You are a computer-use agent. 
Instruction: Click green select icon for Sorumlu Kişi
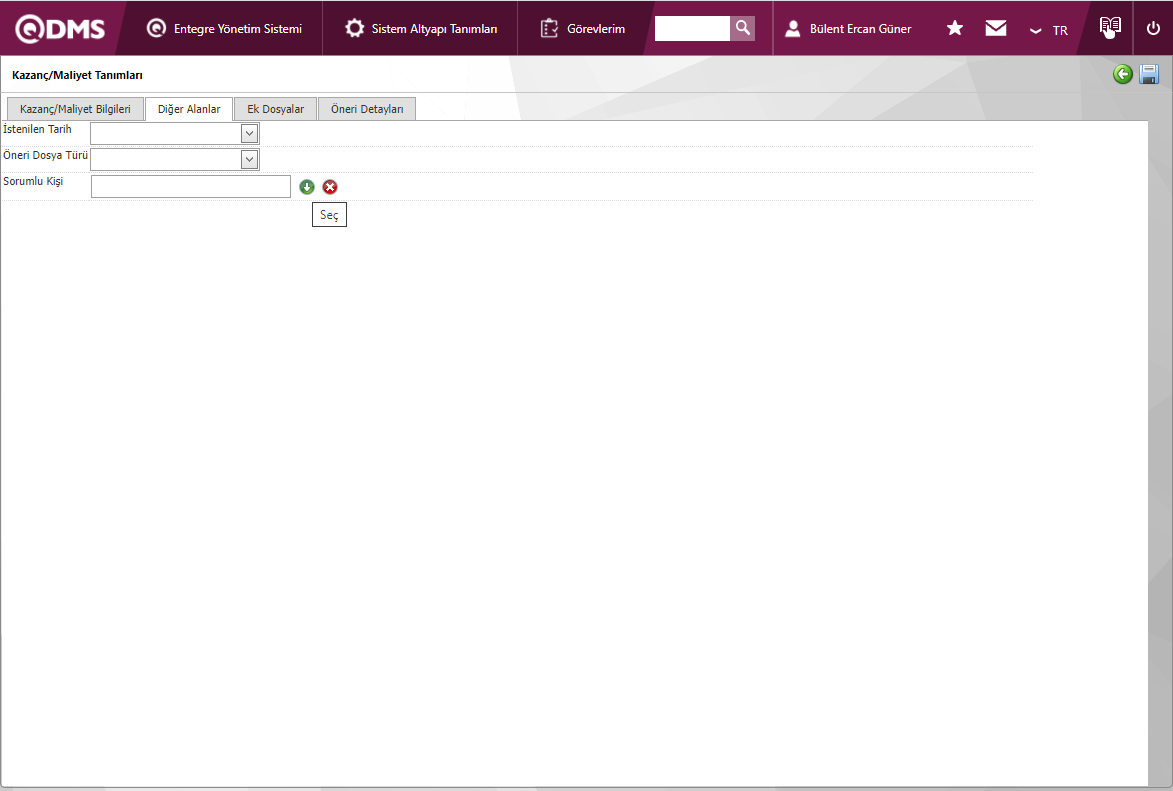(307, 187)
